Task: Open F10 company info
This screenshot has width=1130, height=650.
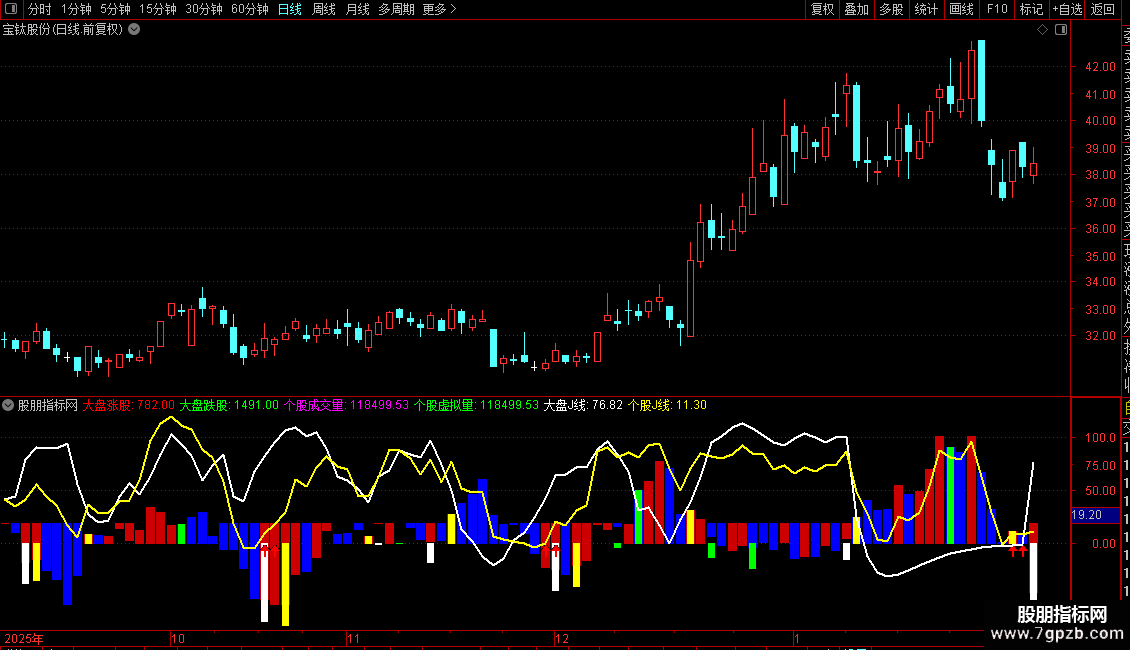Action: pyautogui.click(x=997, y=9)
